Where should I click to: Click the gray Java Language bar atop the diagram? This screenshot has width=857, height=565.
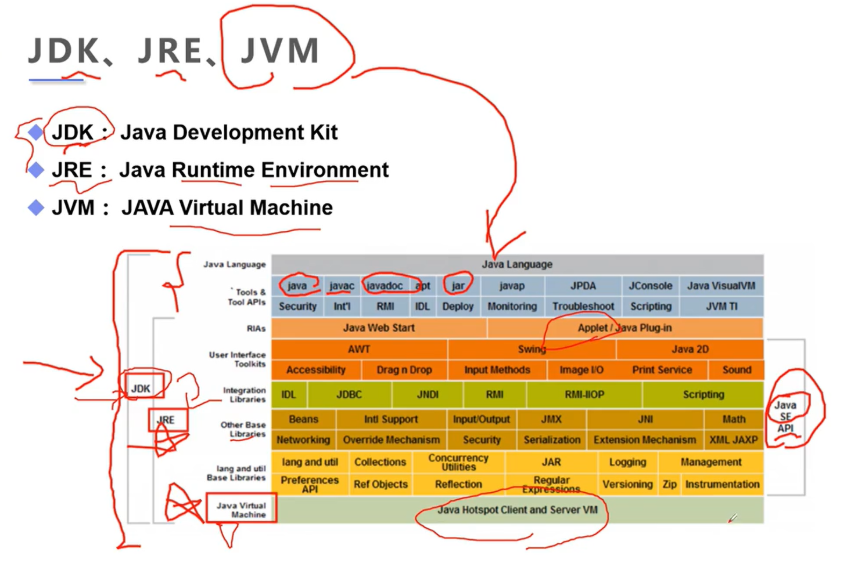[517, 264]
